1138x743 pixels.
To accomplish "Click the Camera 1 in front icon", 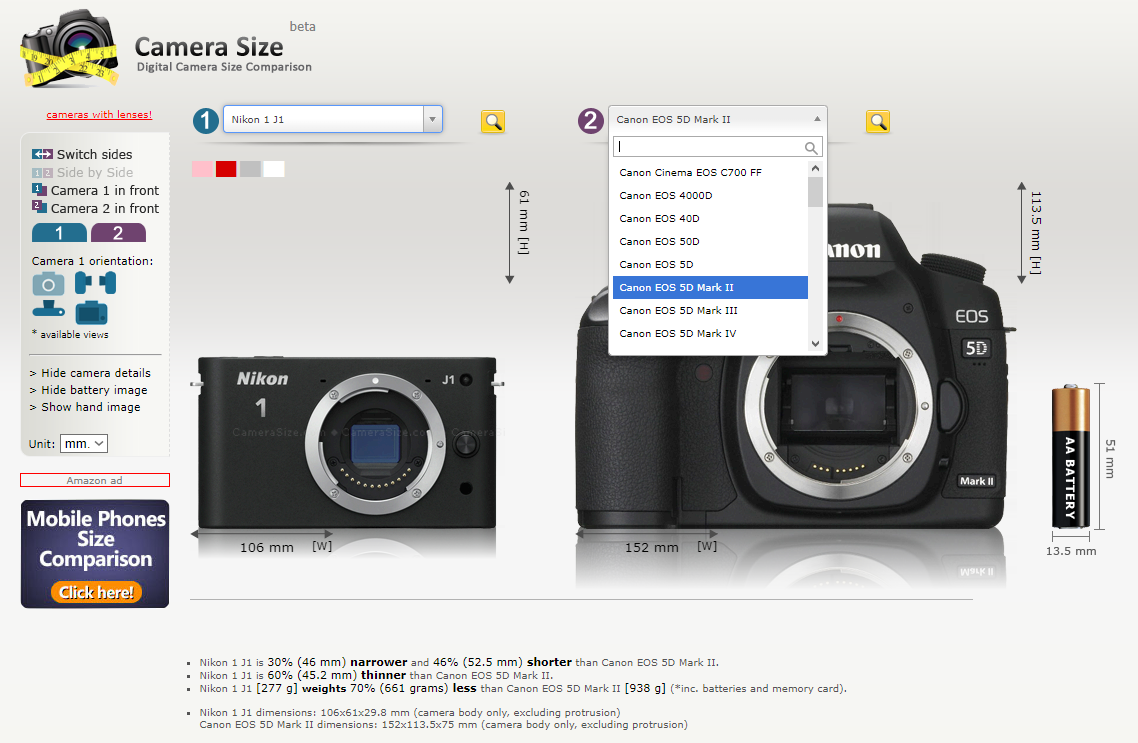I will (39, 189).
